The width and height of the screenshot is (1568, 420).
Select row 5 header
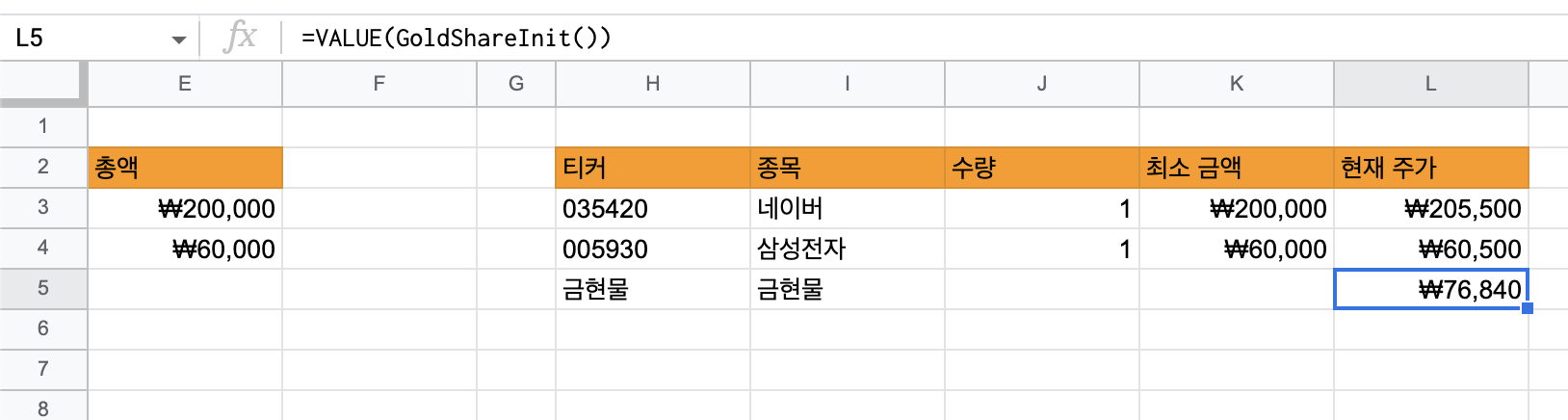[43, 288]
